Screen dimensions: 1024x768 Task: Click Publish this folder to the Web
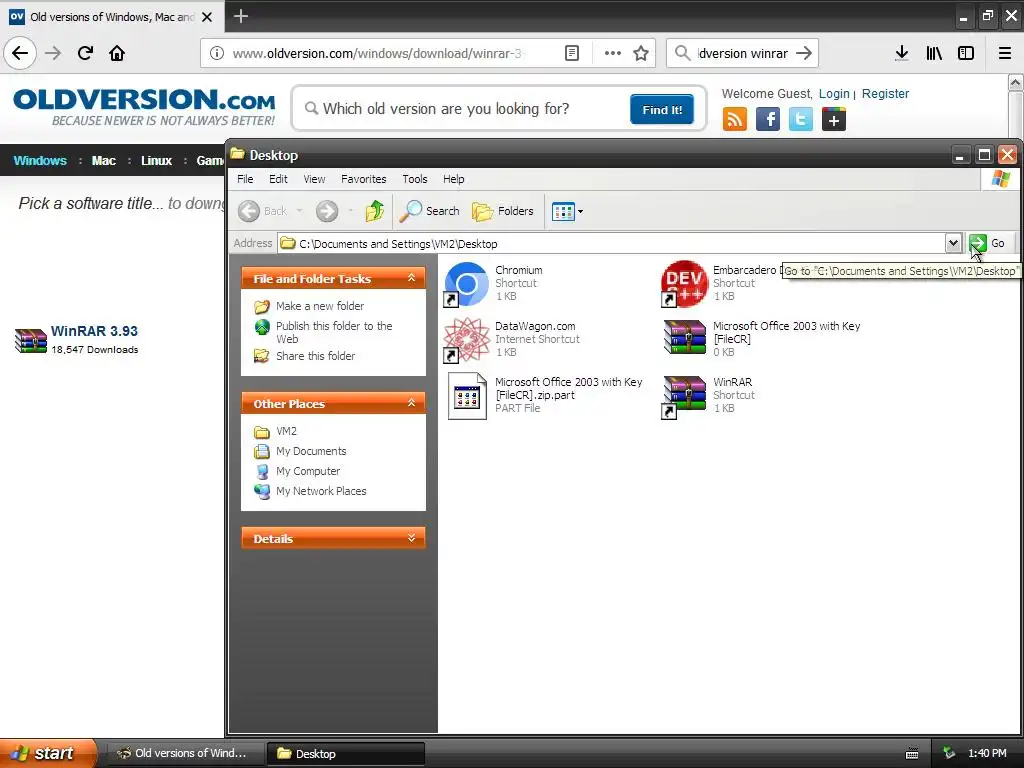[334, 332]
